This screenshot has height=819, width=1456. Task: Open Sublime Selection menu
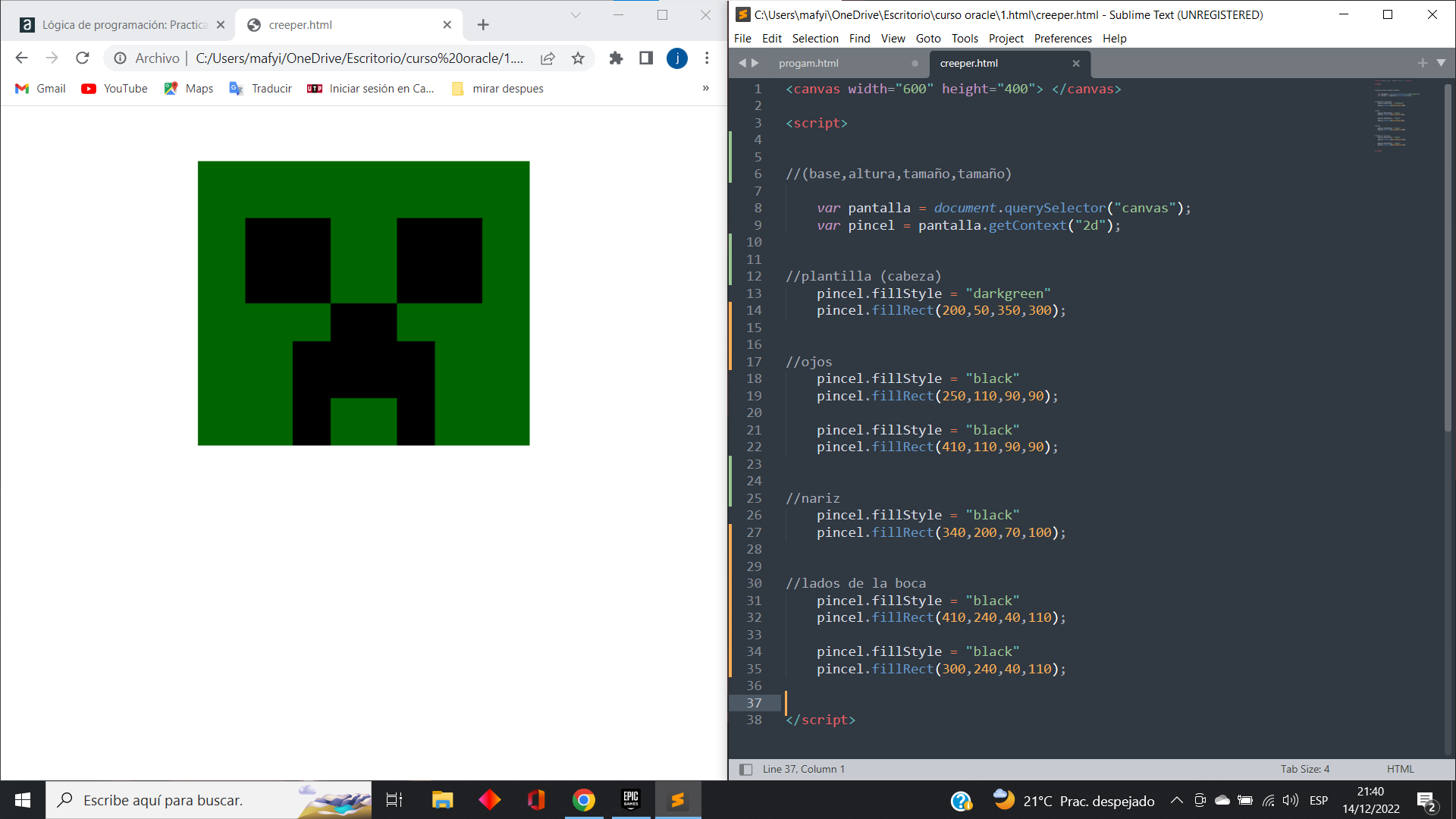[815, 39]
